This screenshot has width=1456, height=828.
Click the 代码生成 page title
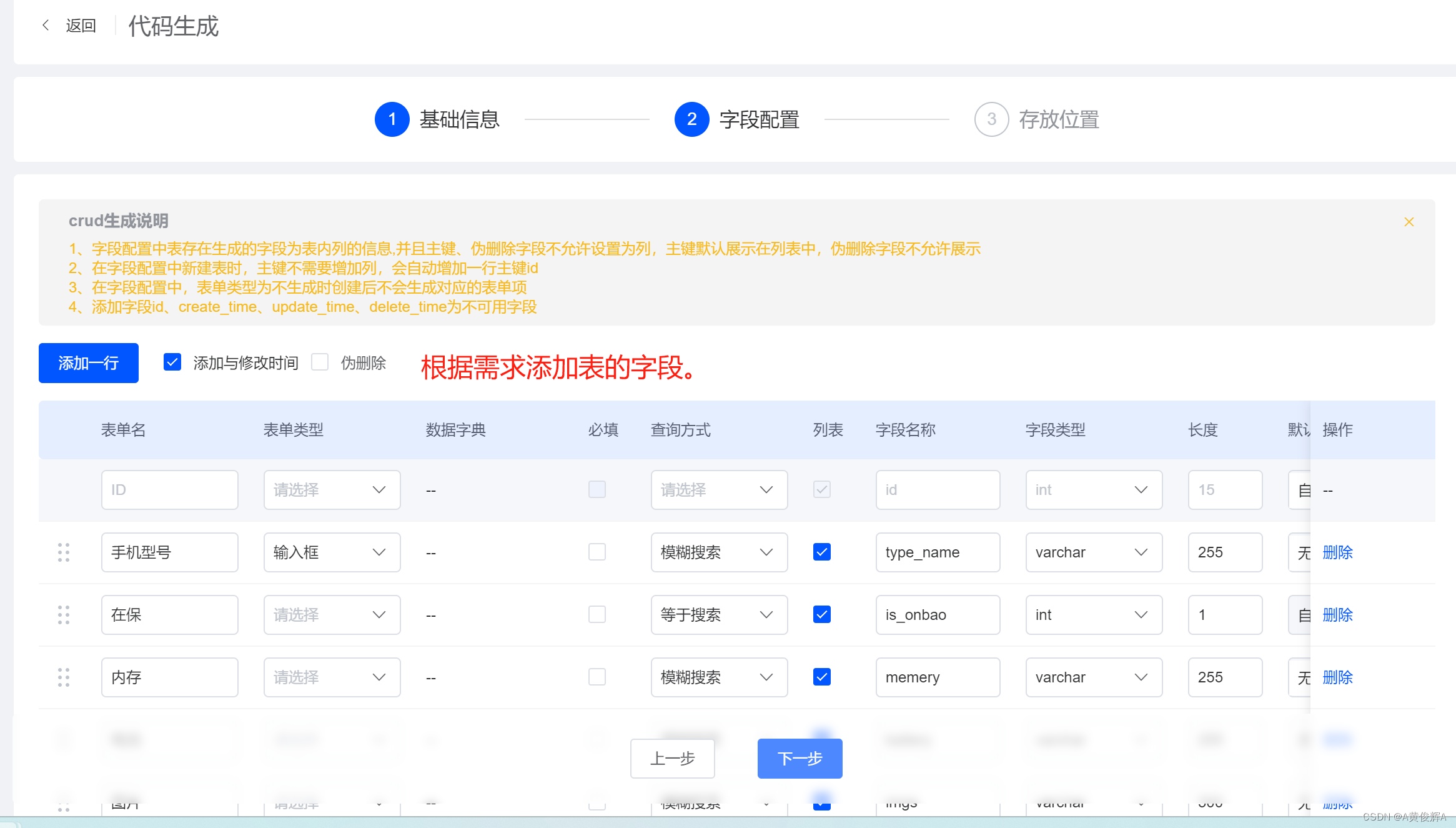tap(174, 26)
